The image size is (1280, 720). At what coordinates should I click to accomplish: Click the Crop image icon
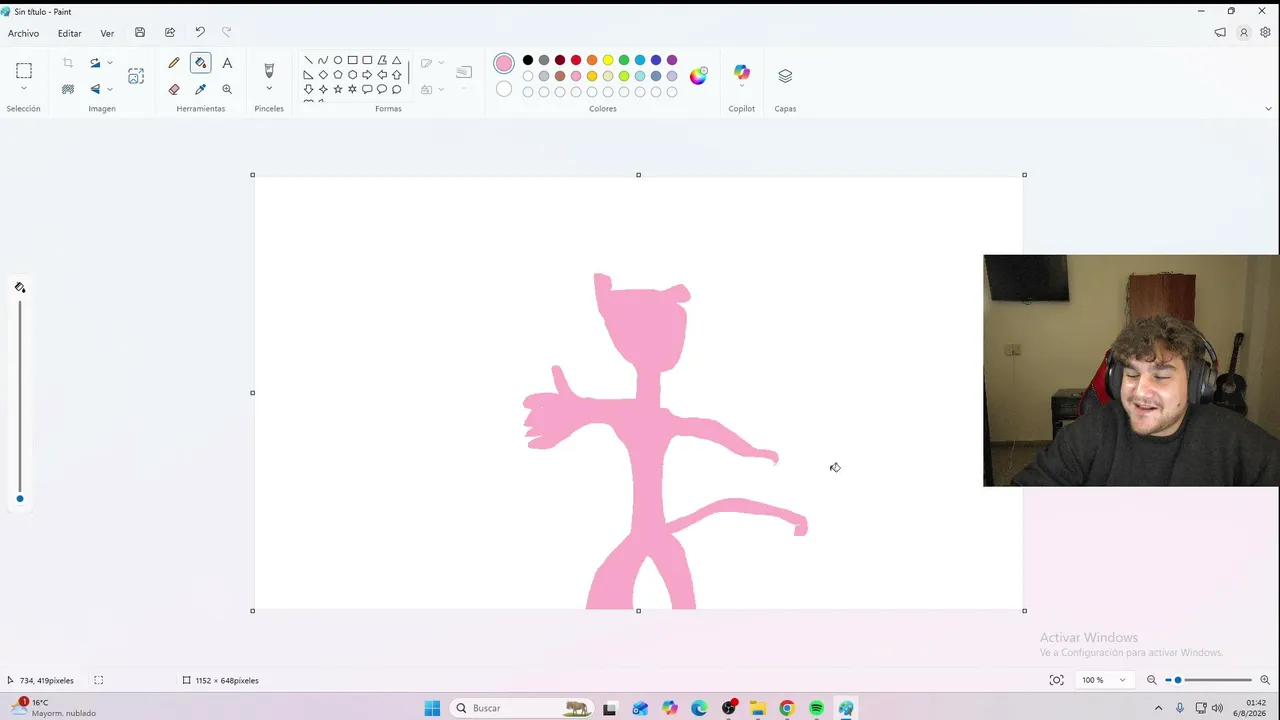(x=68, y=63)
